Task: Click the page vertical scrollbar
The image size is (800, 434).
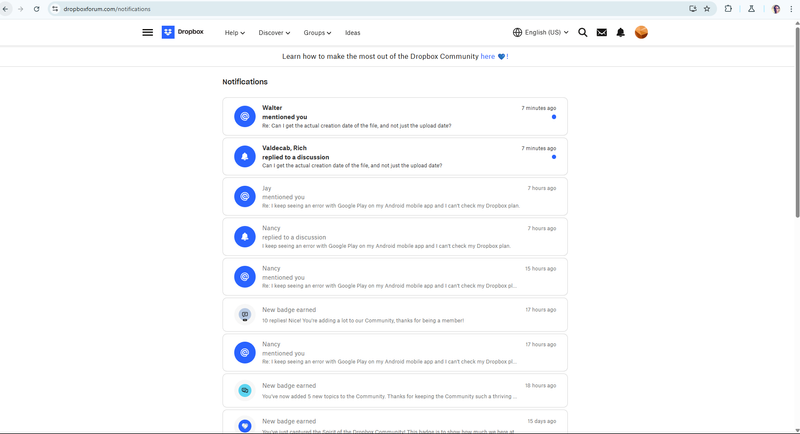Action: tap(796, 120)
